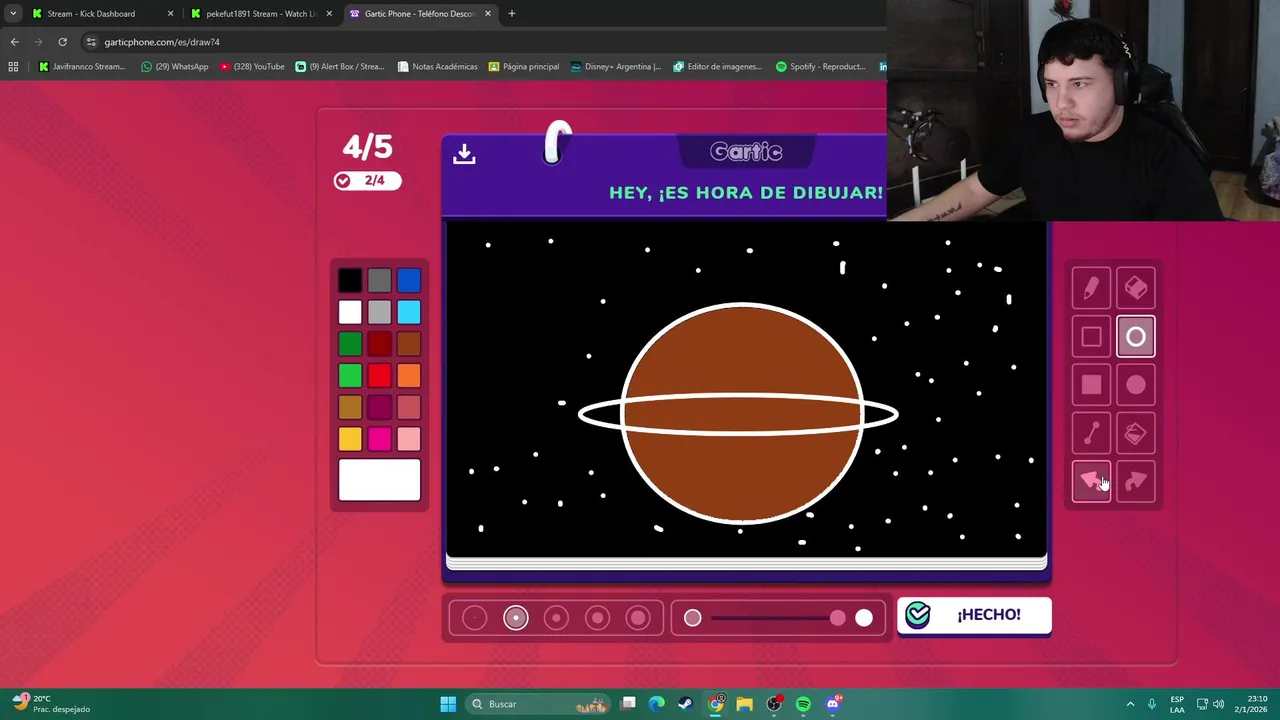The height and width of the screenshot is (720, 1280).
Task: Pick the filled rectangle tool
Action: (x=1091, y=385)
